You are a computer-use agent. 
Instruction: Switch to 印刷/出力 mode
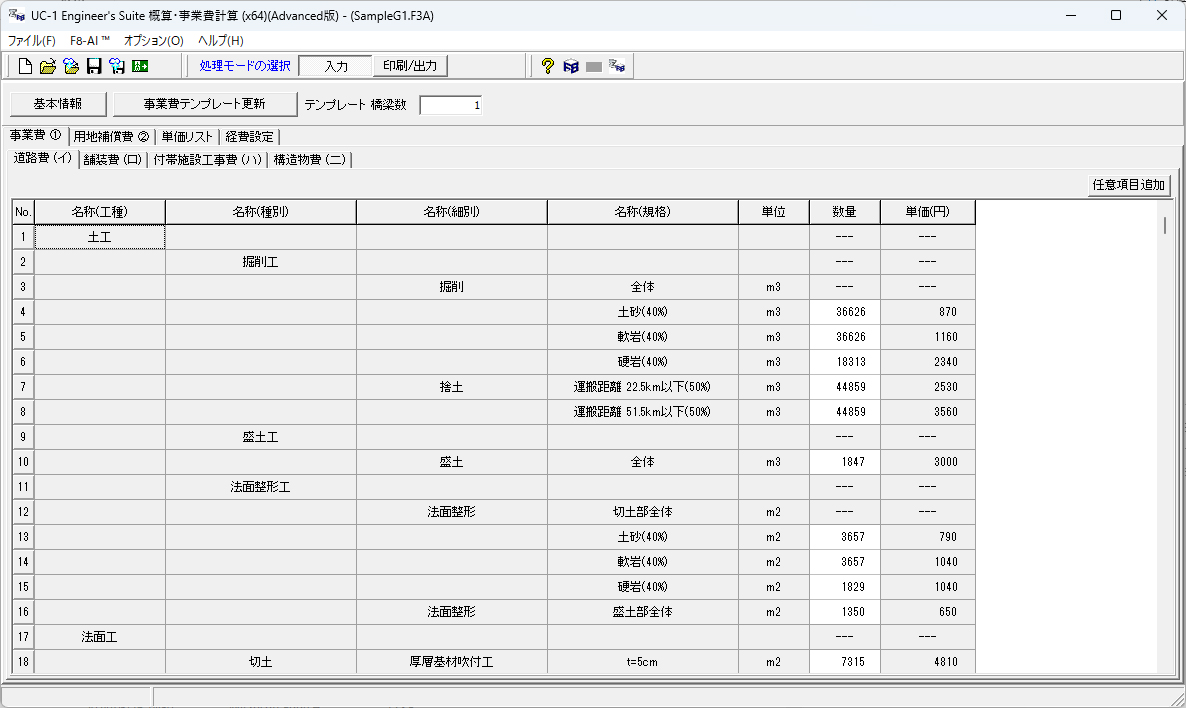coord(410,66)
